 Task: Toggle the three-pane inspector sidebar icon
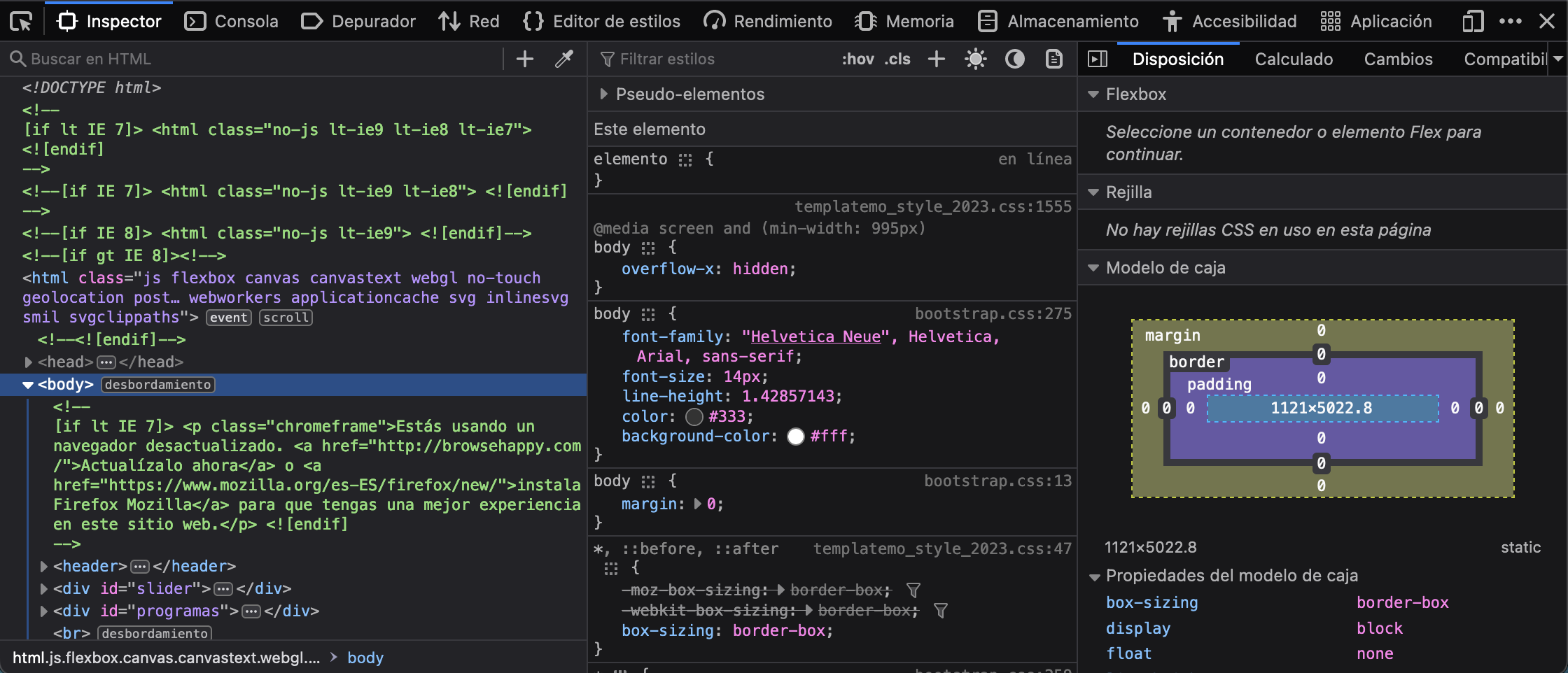tap(1098, 59)
